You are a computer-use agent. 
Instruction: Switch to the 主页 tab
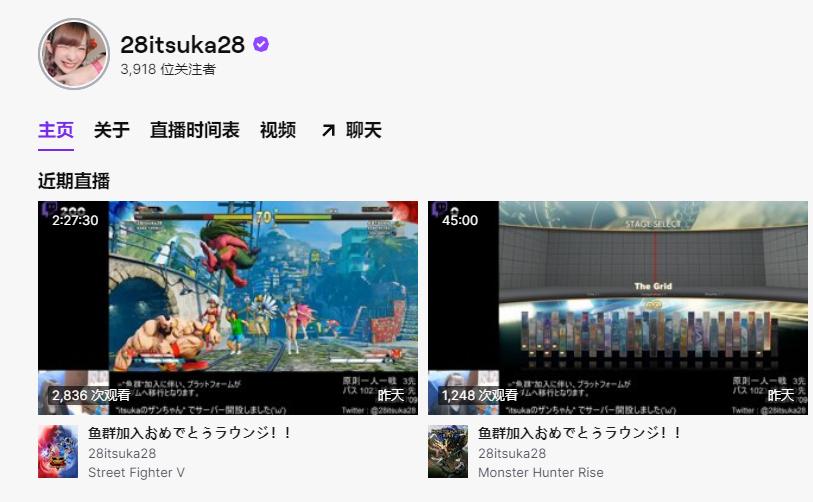pos(56,130)
